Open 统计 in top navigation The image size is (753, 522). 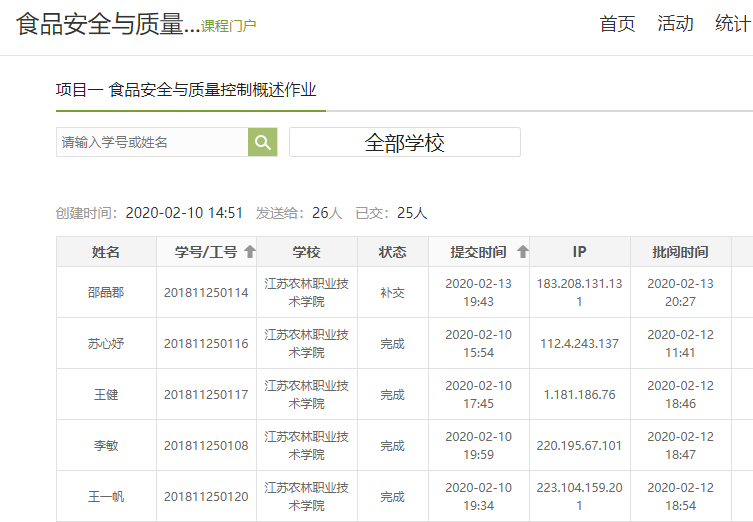pos(732,24)
